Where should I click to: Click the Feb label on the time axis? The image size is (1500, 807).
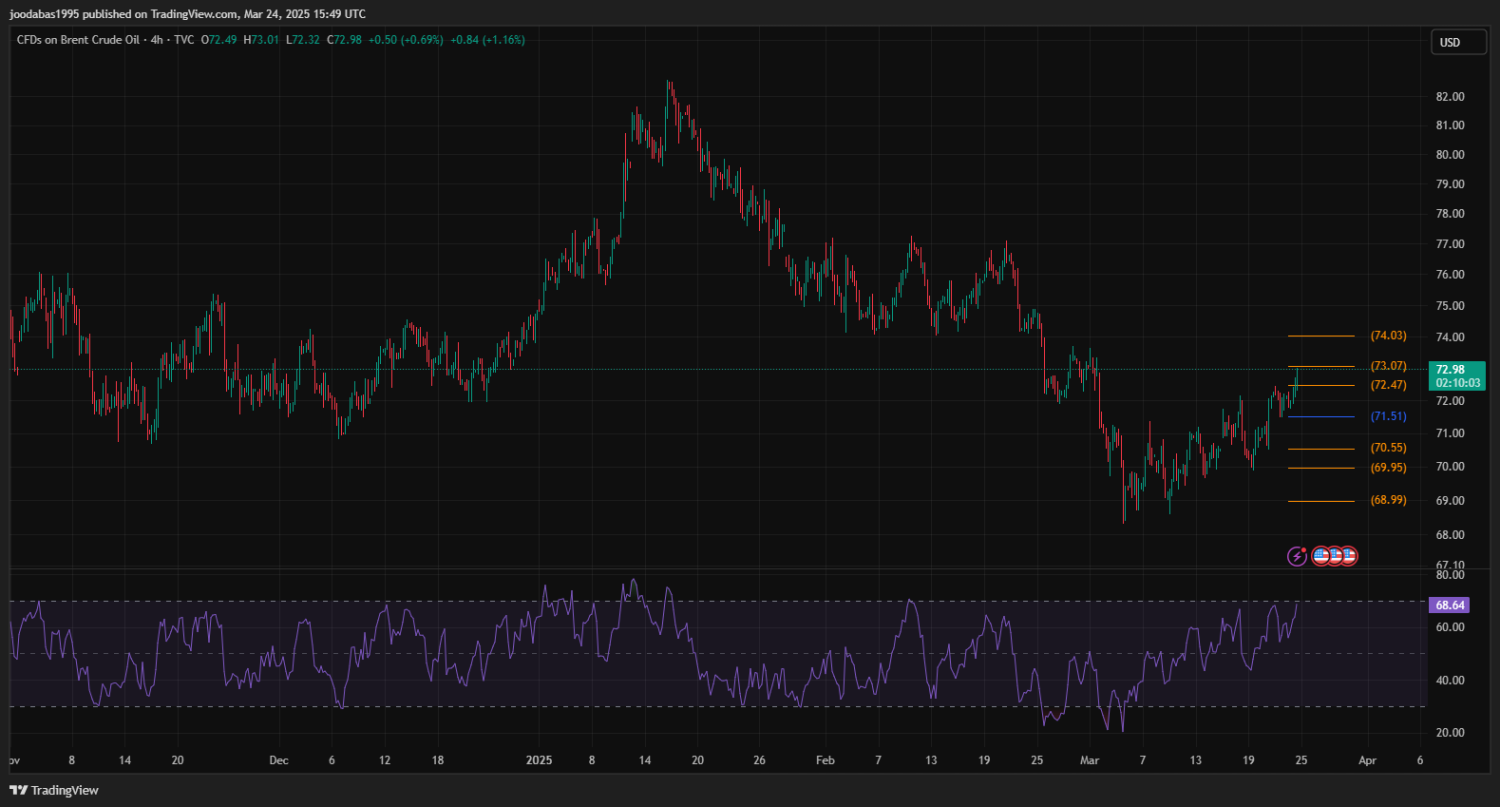[x=825, y=760]
